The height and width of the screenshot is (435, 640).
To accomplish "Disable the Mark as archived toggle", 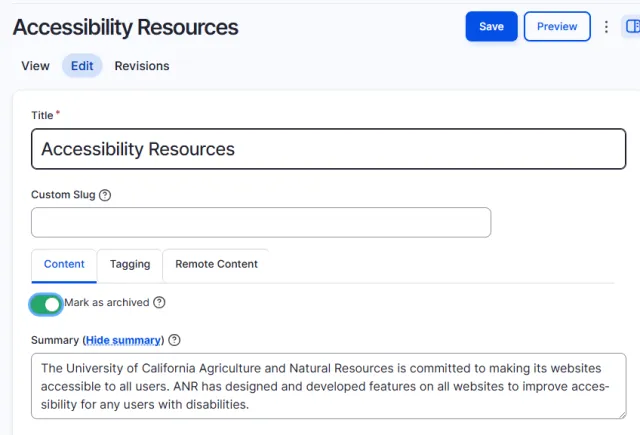I will click(x=46, y=304).
